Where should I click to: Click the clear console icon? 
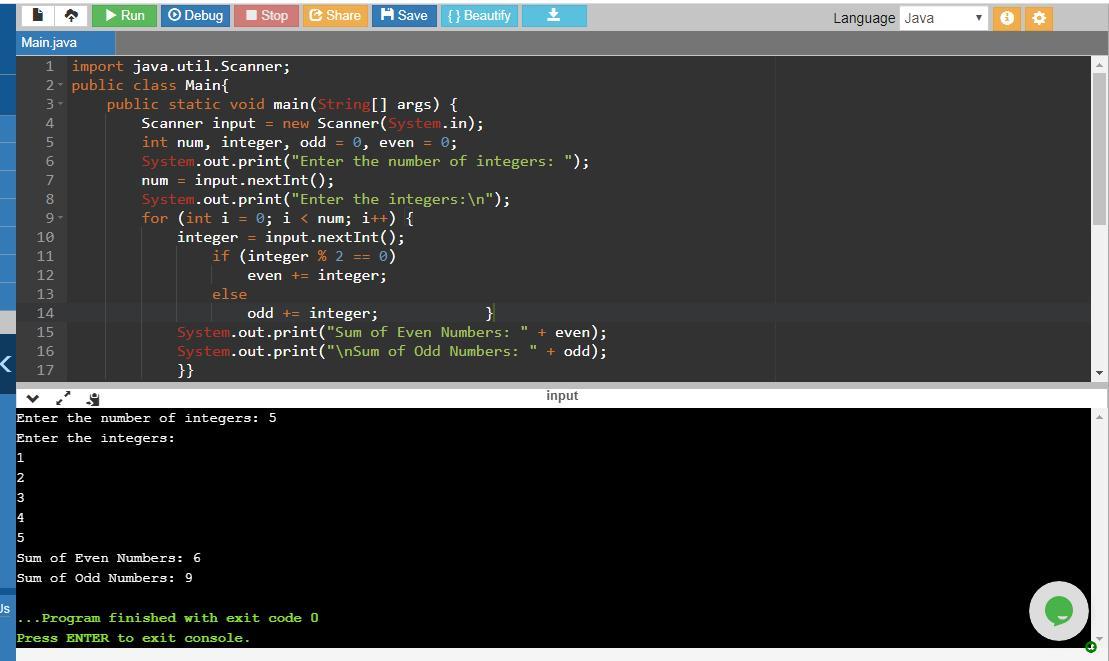tap(93, 398)
